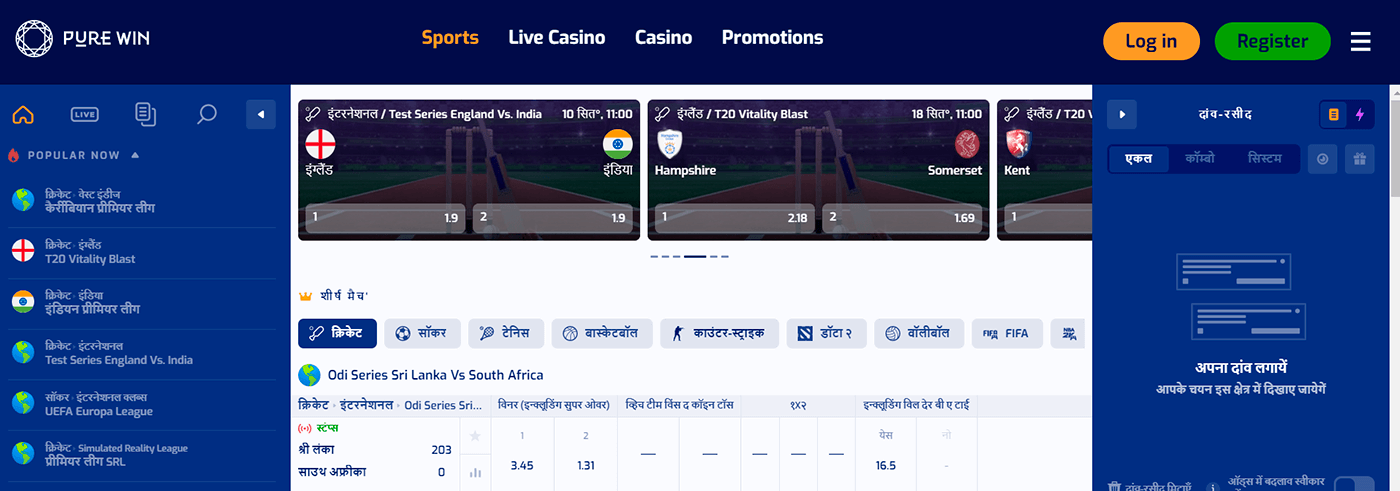Image resolution: width=1400 pixels, height=491 pixels.
Task: Open the home icon in sidebar
Action: 23,114
